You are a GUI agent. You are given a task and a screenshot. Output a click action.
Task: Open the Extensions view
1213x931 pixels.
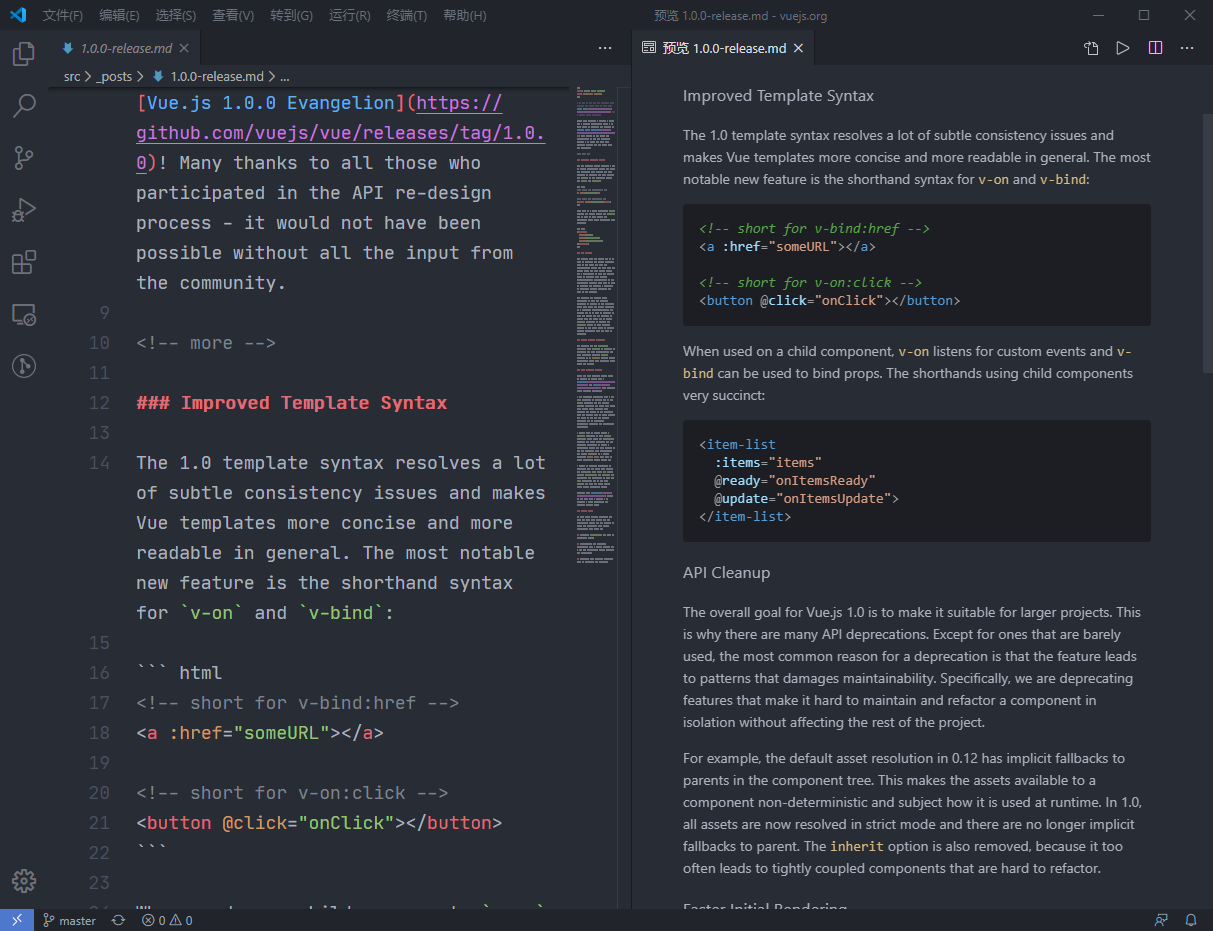point(24,262)
